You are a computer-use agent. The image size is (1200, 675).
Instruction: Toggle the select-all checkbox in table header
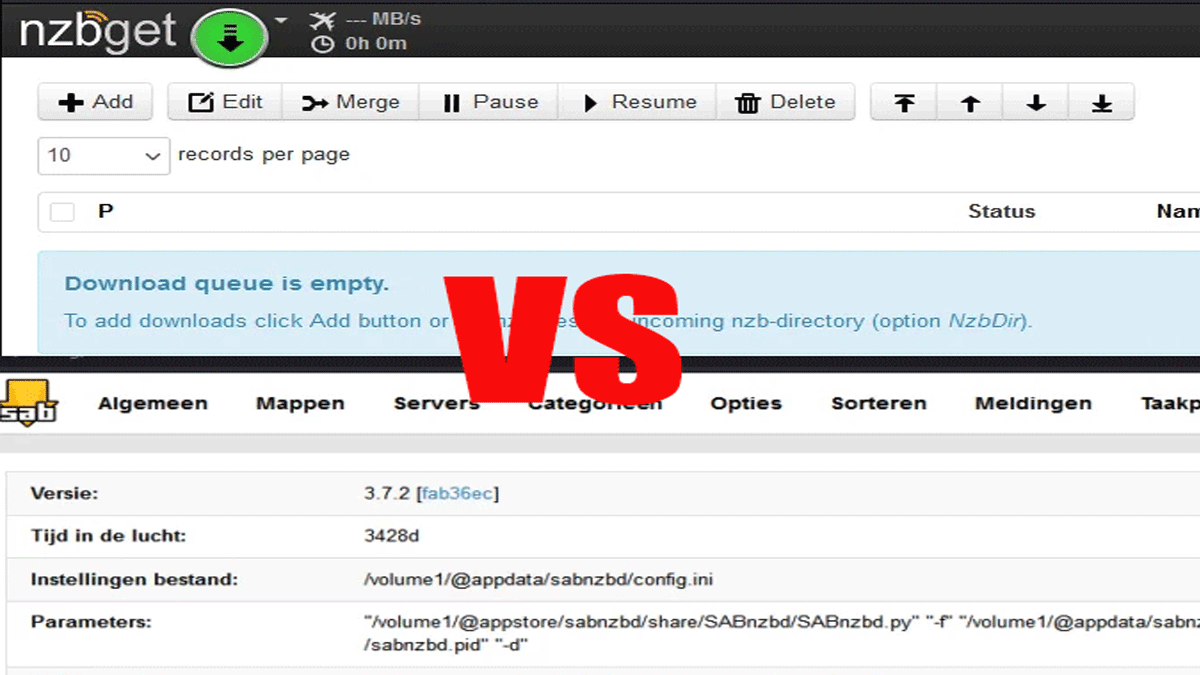click(63, 212)
